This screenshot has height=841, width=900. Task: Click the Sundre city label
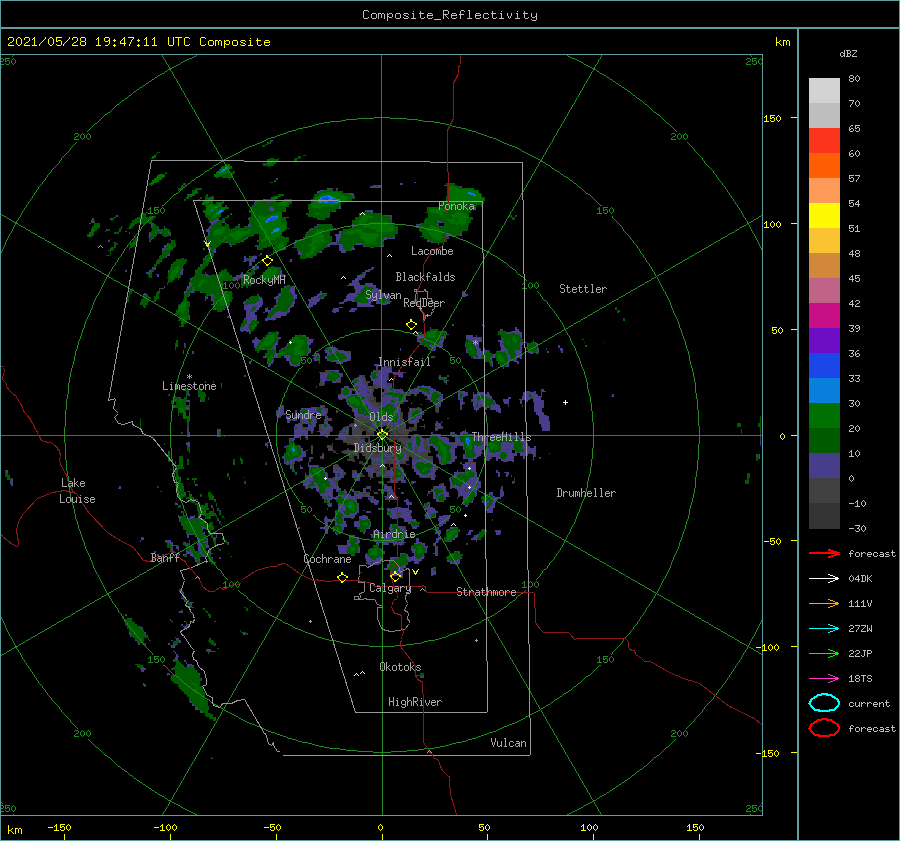coord(304,414)
